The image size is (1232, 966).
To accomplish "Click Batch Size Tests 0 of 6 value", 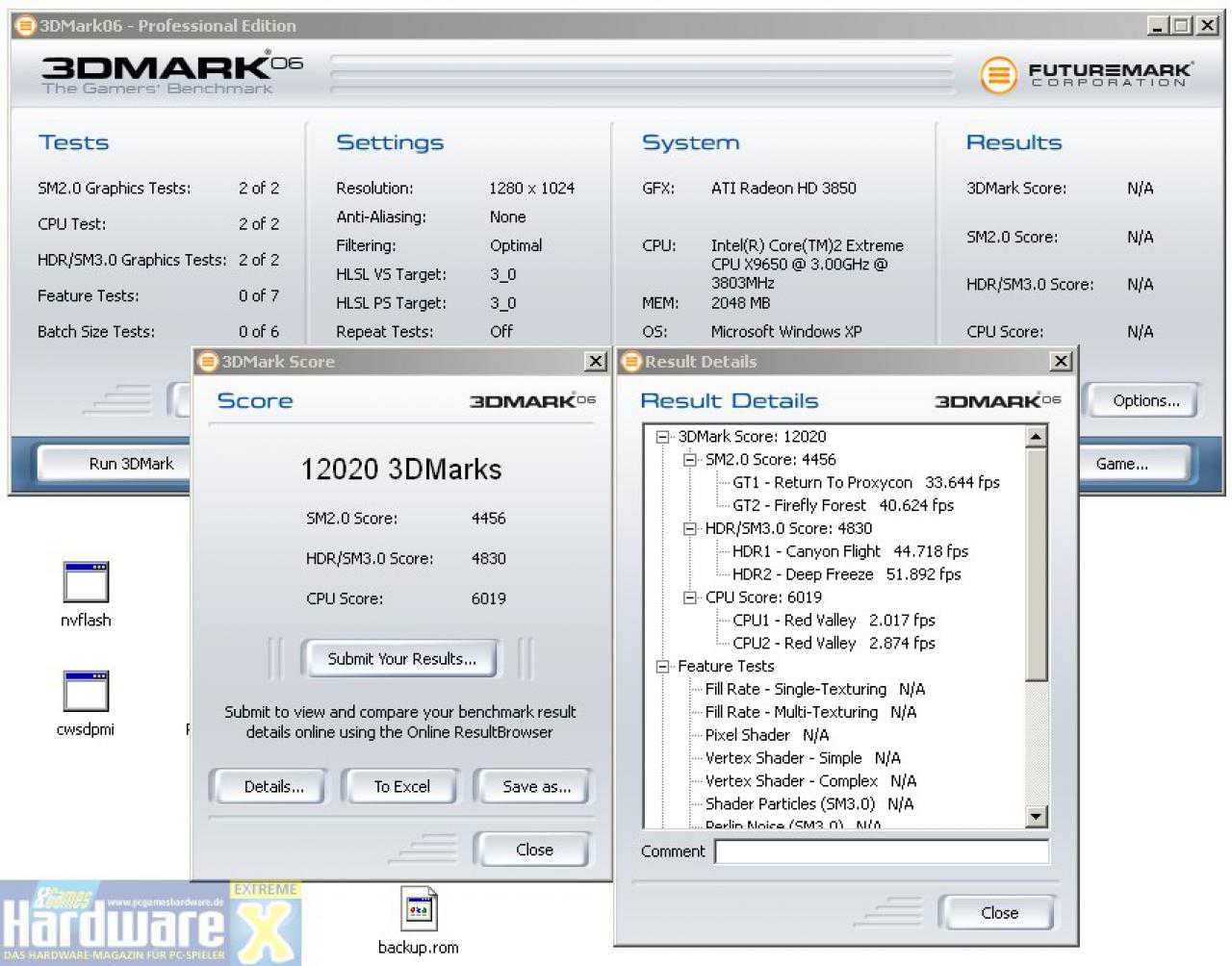I will [x=259, y=332].
